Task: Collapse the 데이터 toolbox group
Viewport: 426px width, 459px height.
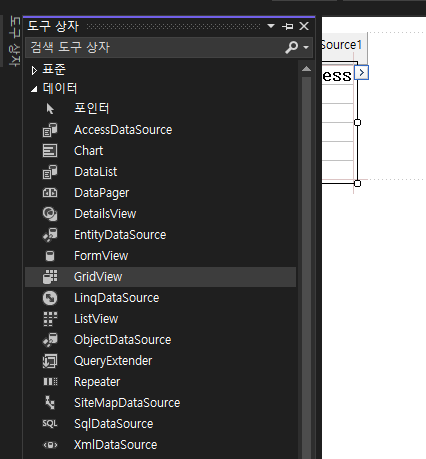Action: [x=34, y=89]
